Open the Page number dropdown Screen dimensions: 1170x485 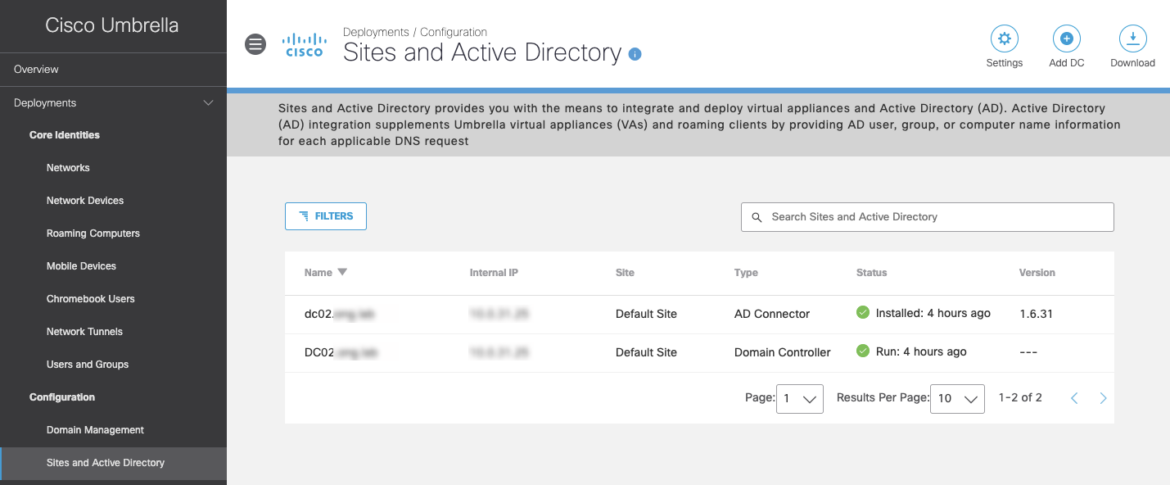(800, 399)
